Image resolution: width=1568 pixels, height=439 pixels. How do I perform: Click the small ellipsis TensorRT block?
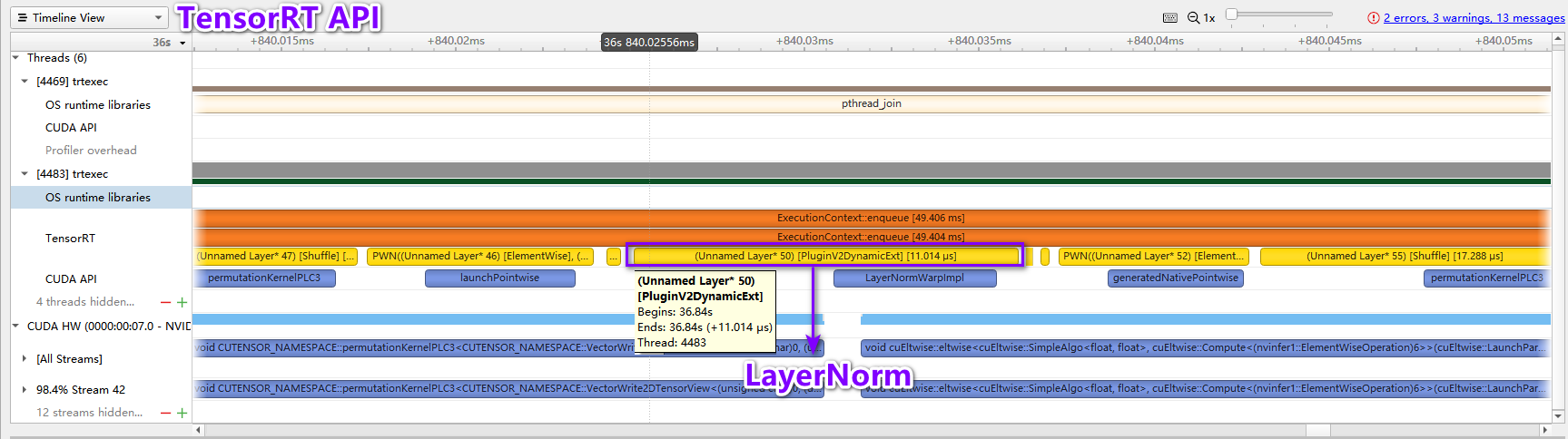(x=614, y=257)
